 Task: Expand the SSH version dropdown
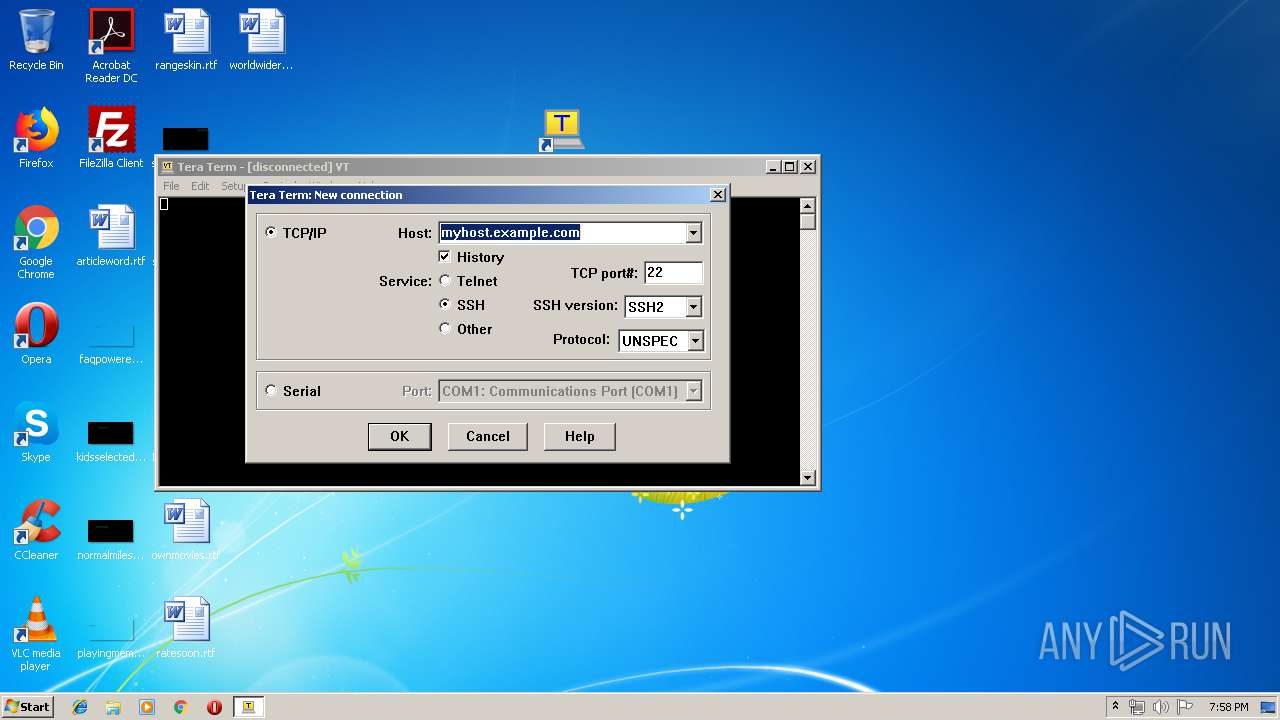coord(693,307)
